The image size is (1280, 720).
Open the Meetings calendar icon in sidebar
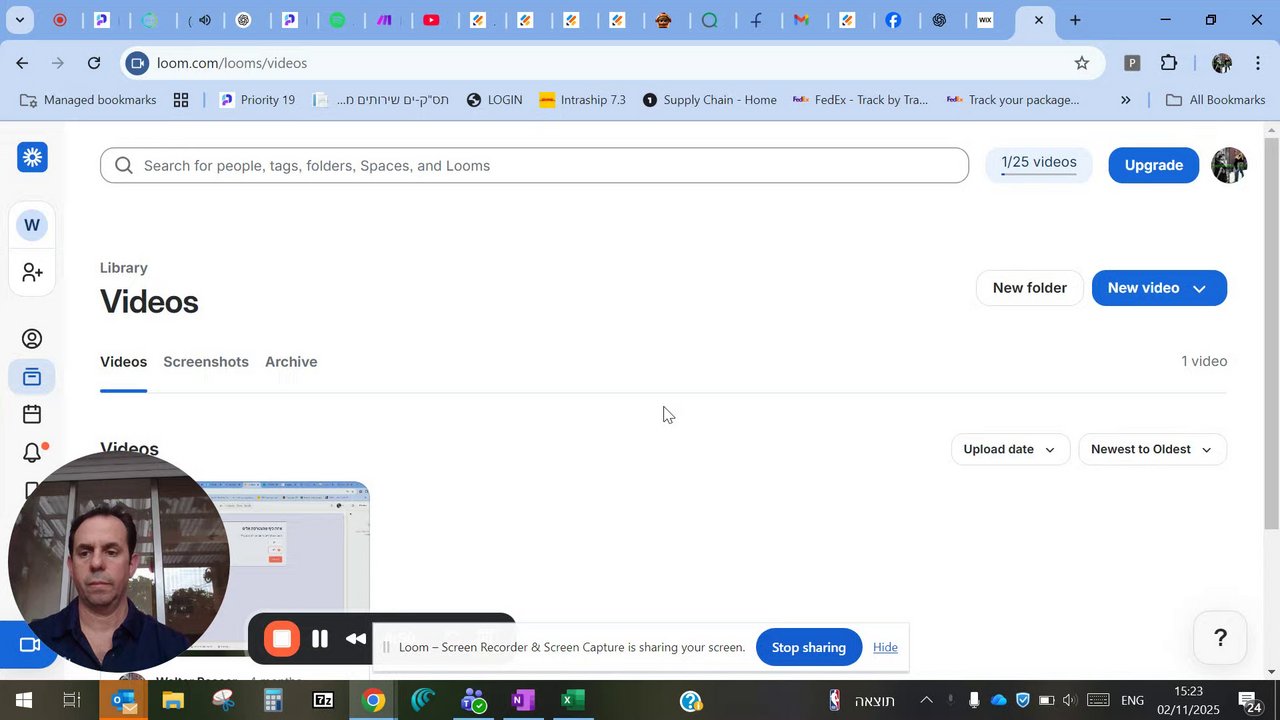[x=32, y=414]
